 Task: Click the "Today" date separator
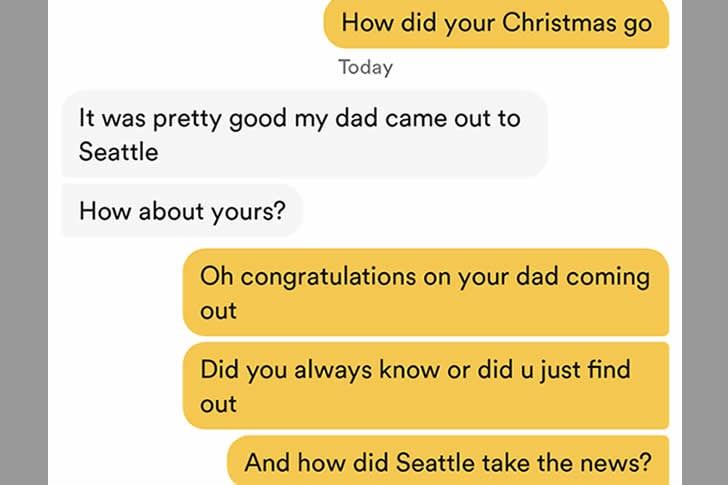click(365, 68)
